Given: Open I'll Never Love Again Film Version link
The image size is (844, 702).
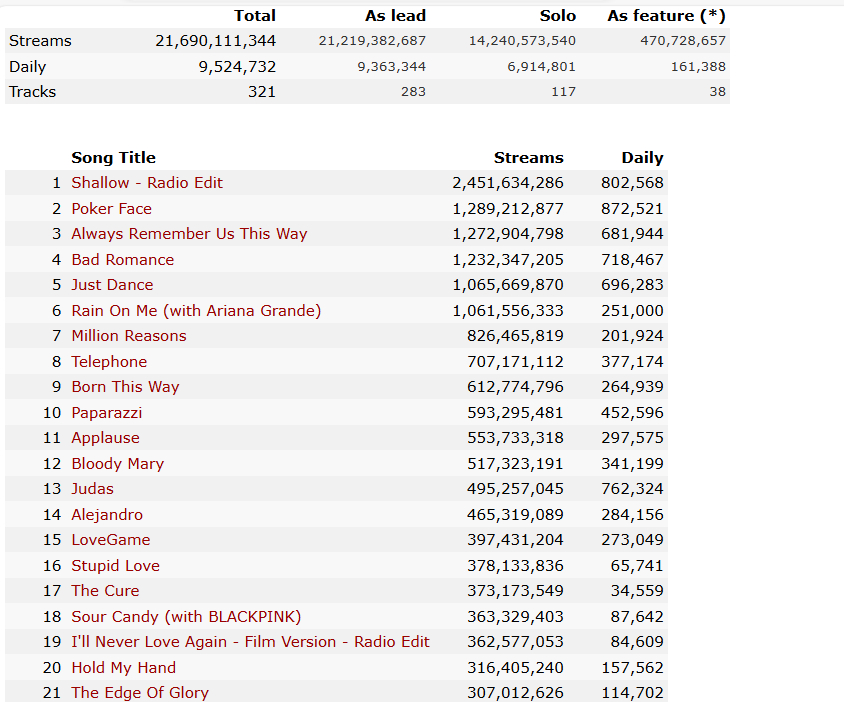Looking at the screenshot, I should tap(251, 642).
